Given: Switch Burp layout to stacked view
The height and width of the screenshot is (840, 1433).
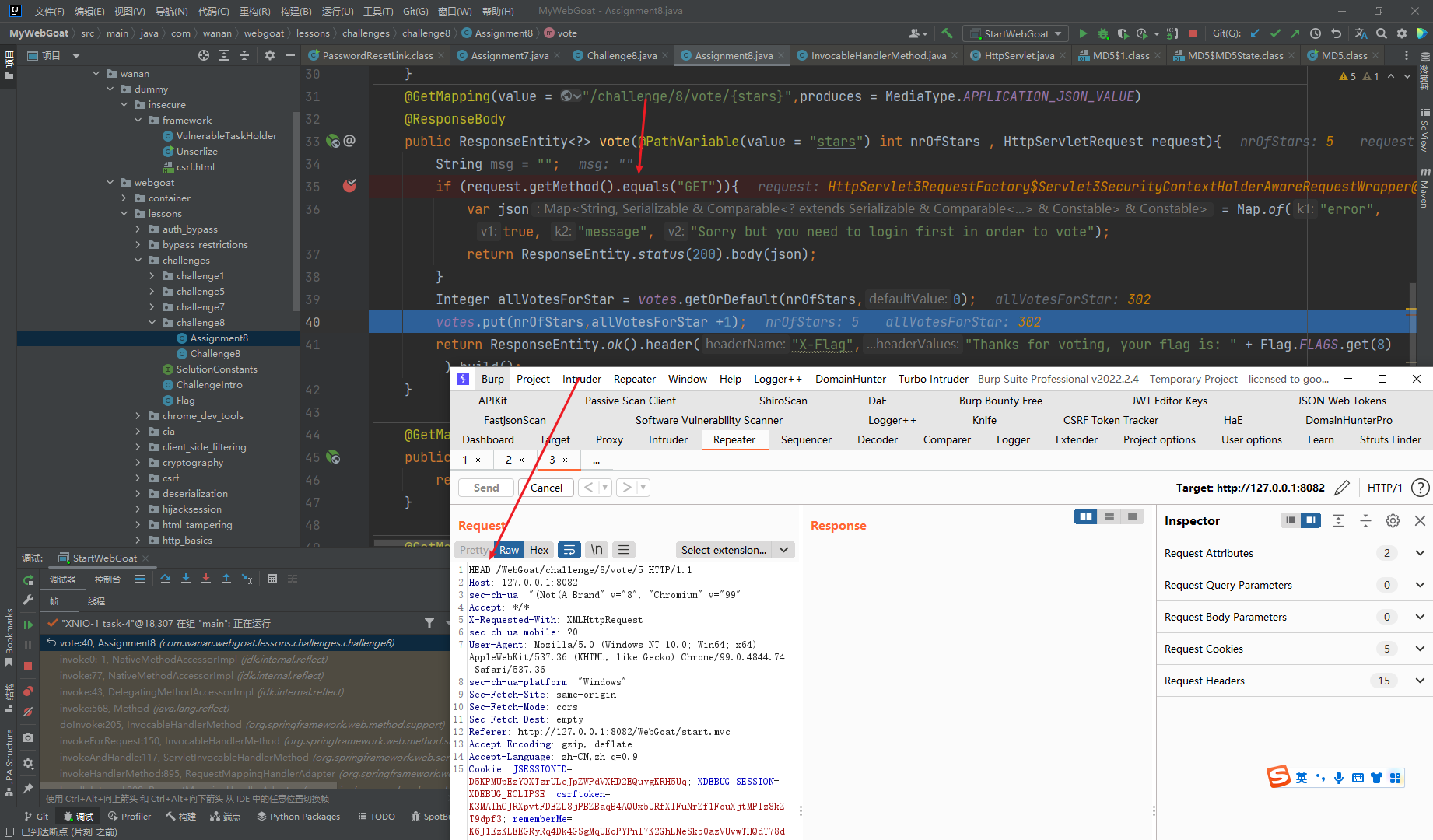Looking at the screenshot, I should tap(1109, 516).
